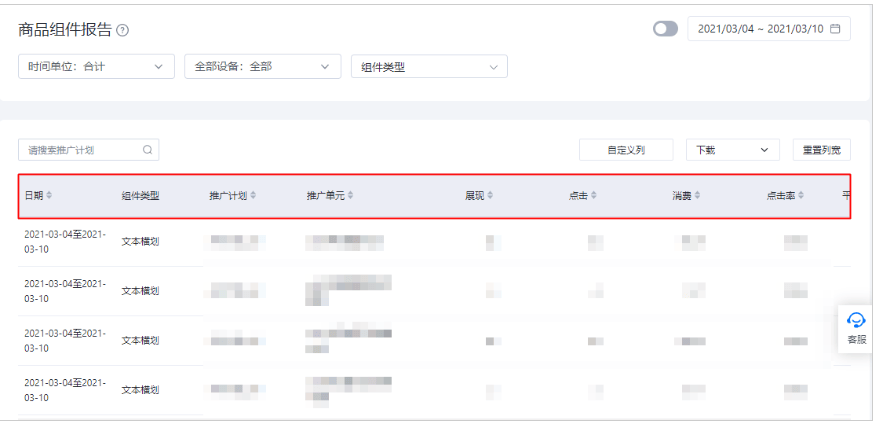Click the search magnifier icon
The width and height of the screenshot is (873, 422).
point(148,150)
